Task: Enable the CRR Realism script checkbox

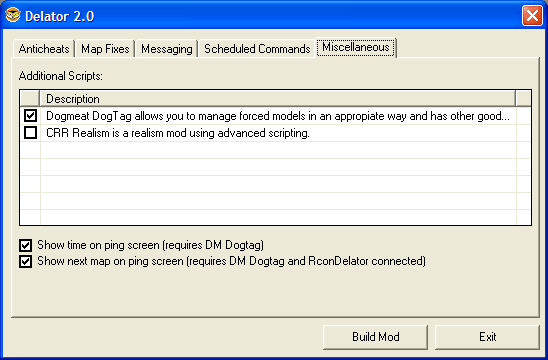Action: click(30, 132)
